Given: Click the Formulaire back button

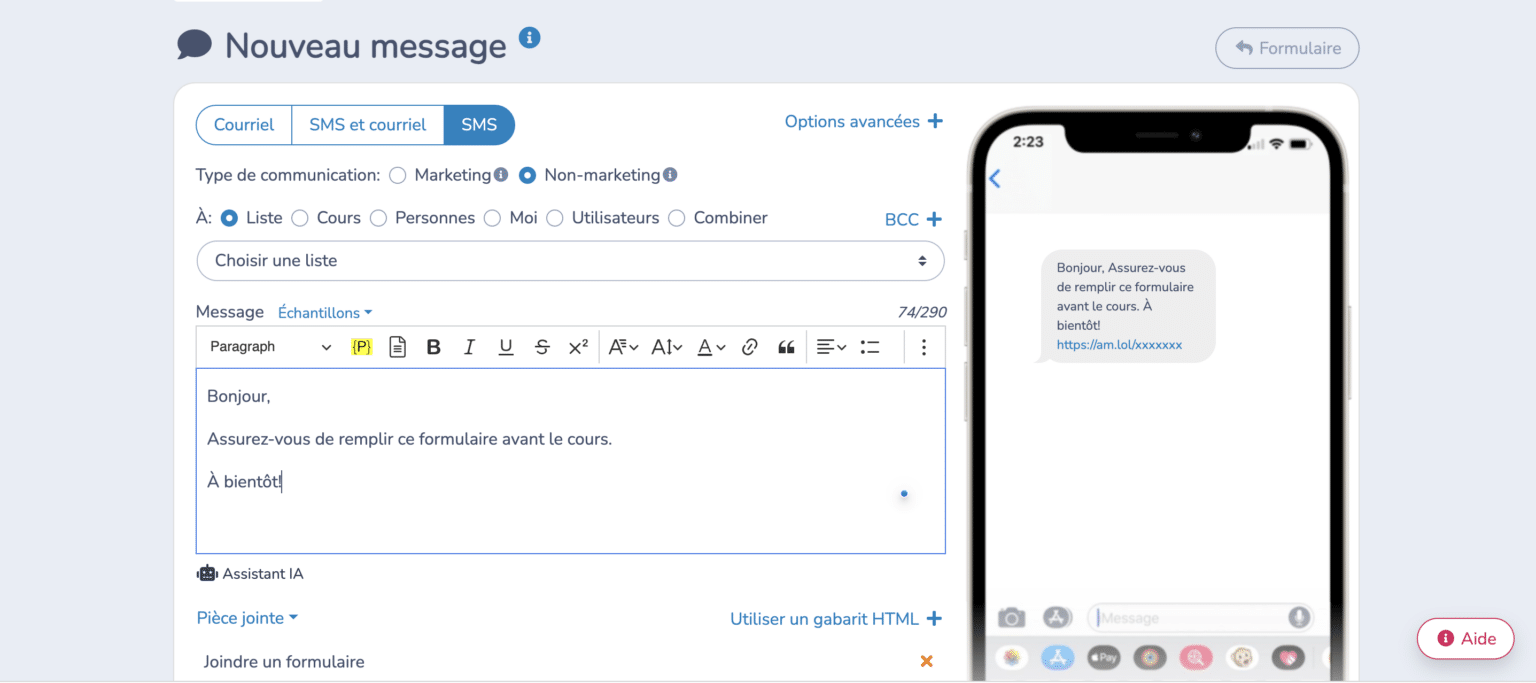Looking at the screenshot, I should [x=1287, y=48].
